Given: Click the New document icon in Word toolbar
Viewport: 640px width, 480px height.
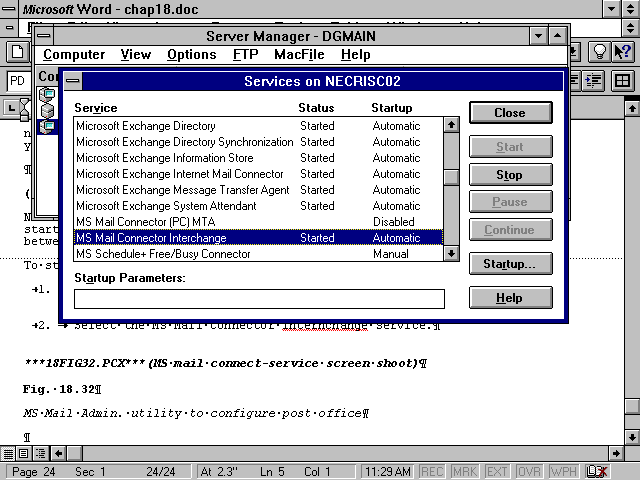Looking at the screenshot, I should coord(18,52).
